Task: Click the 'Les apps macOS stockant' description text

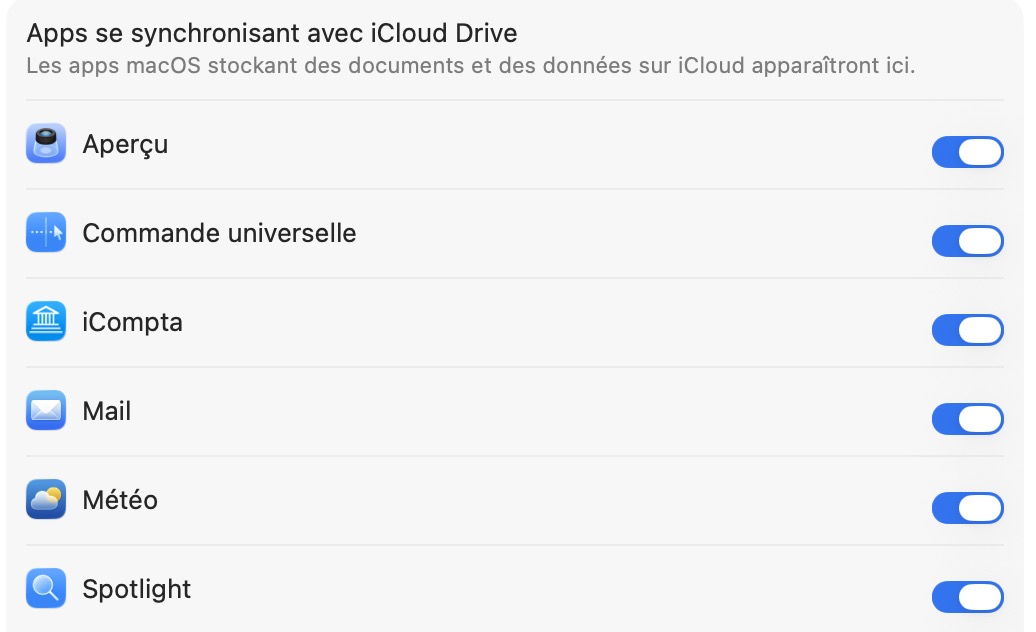Action: point(470,68)
